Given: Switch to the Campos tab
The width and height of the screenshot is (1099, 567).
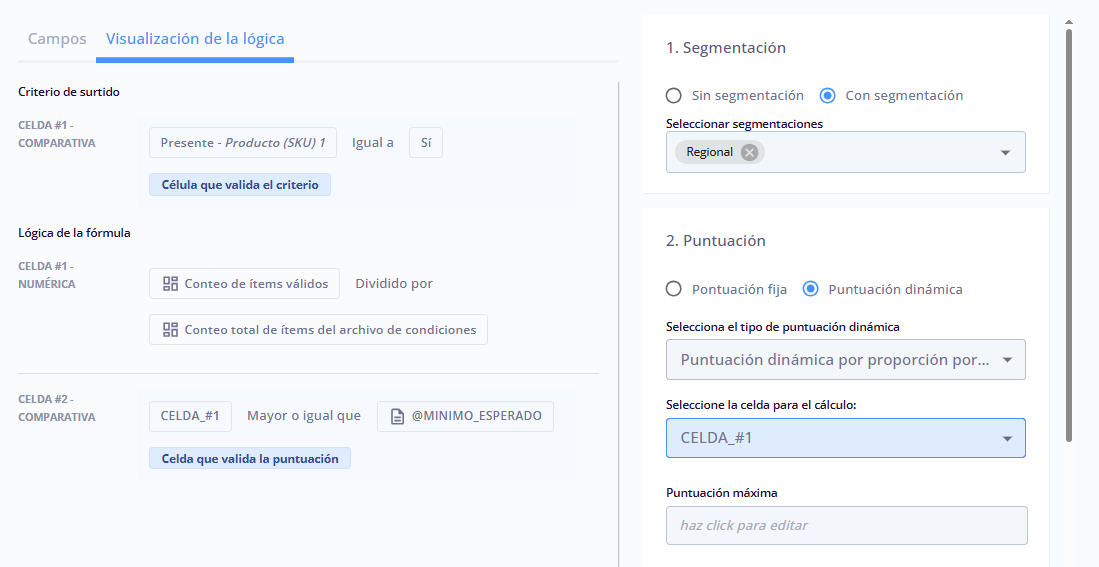Looking at the screenshot, I should 57,39.
